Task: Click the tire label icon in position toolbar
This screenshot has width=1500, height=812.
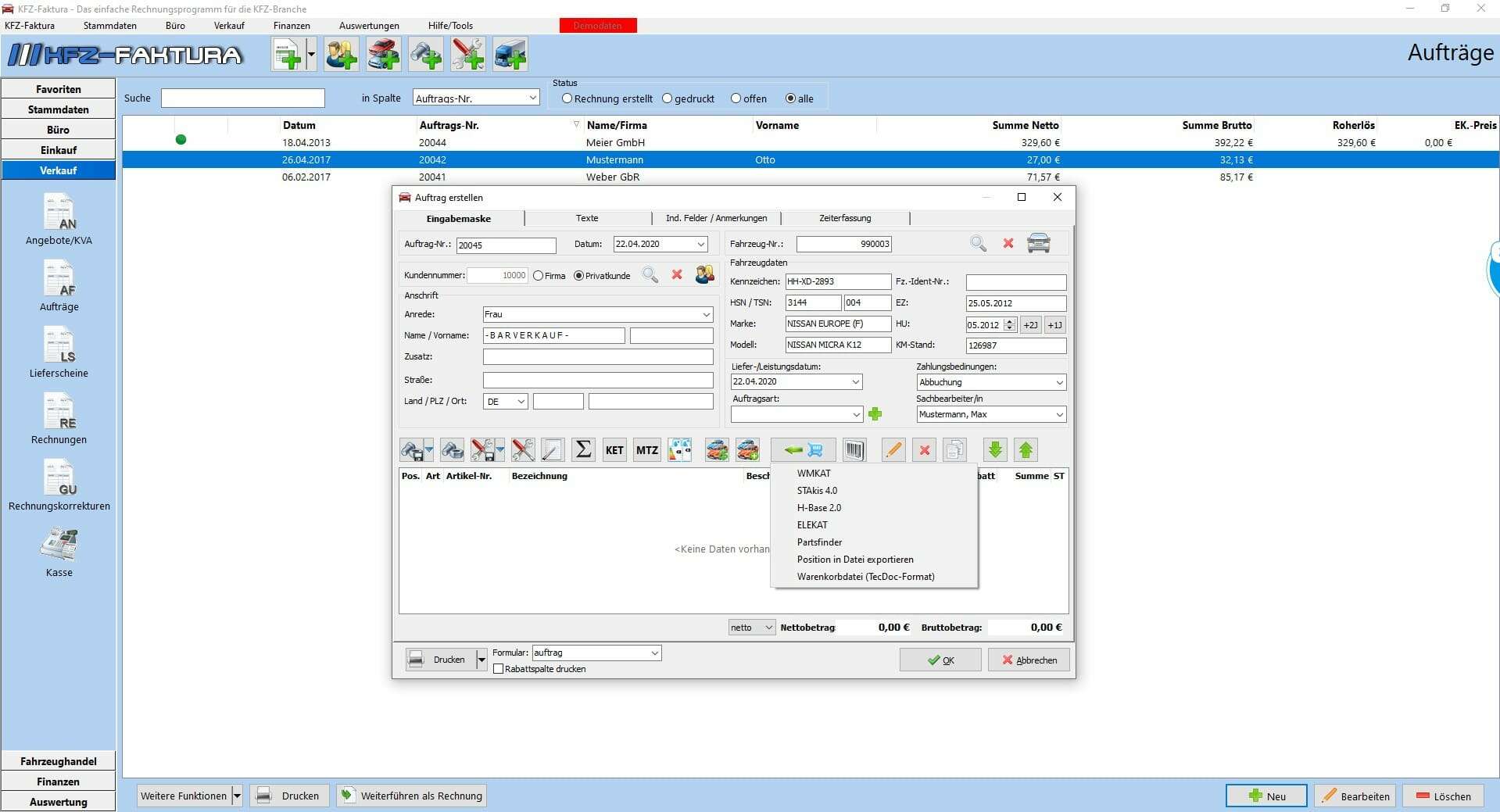Action: click(680, 450)
